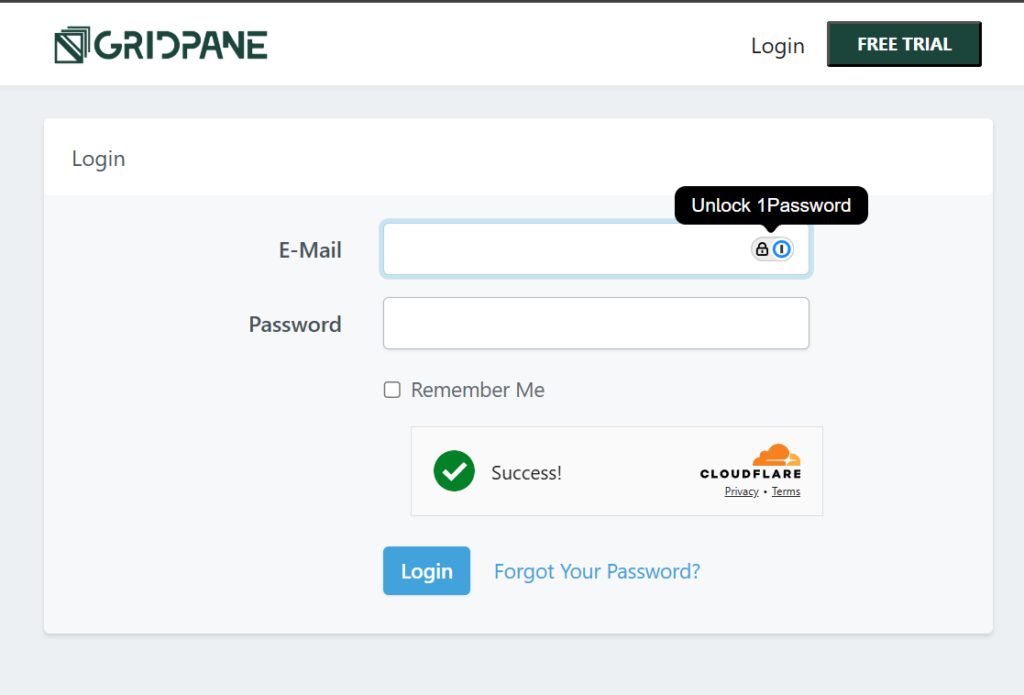Focus the Password input field
Image resolution: width=1024 pixels, height=695 pixels.
pos(596,323)
